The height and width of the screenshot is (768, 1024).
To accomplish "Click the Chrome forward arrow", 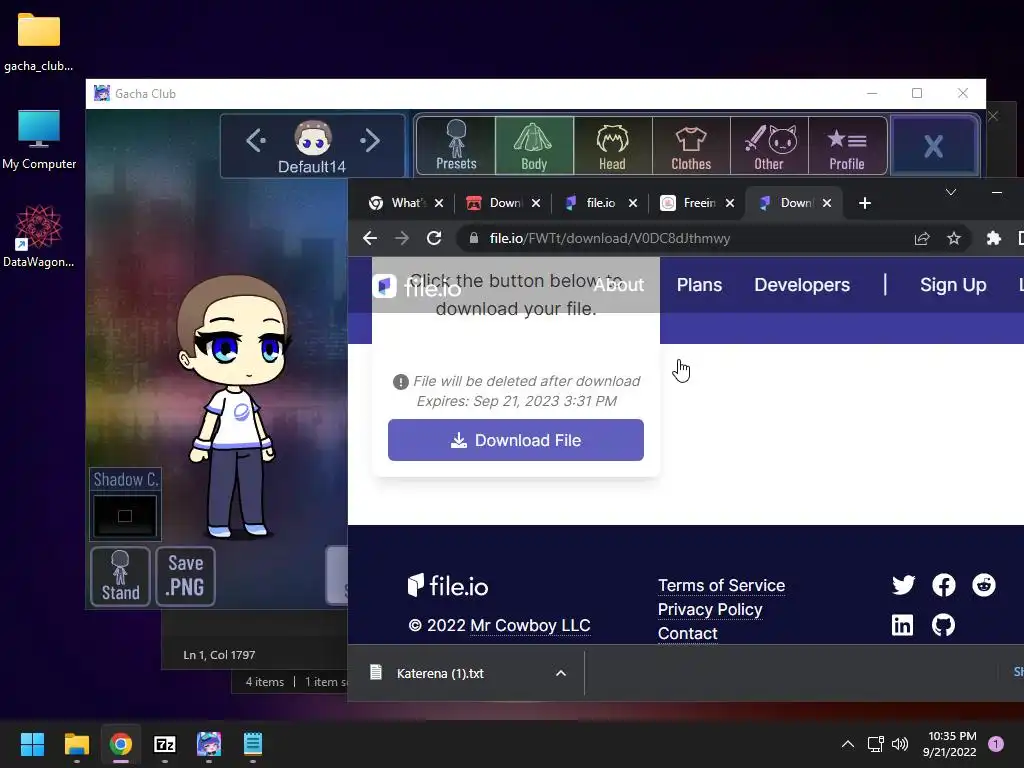I will pos(402,238).
